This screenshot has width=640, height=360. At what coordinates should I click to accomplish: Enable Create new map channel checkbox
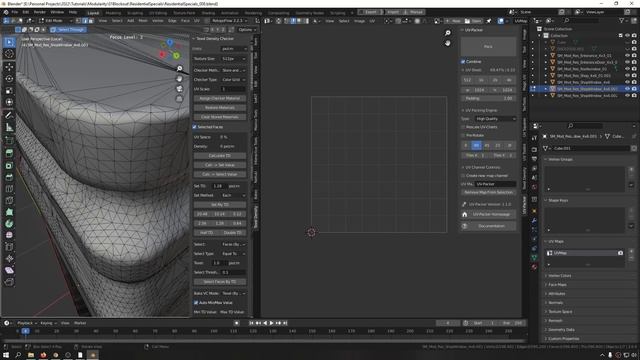463,176
